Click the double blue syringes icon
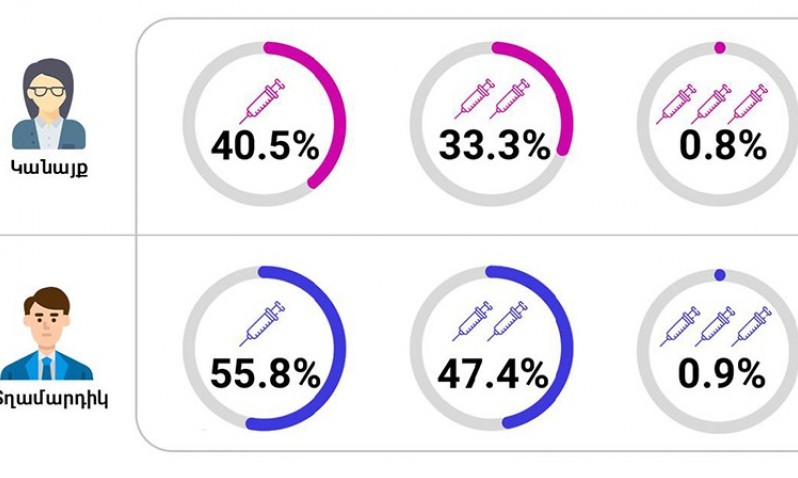The image size is (798, 478). pos(491,321)
